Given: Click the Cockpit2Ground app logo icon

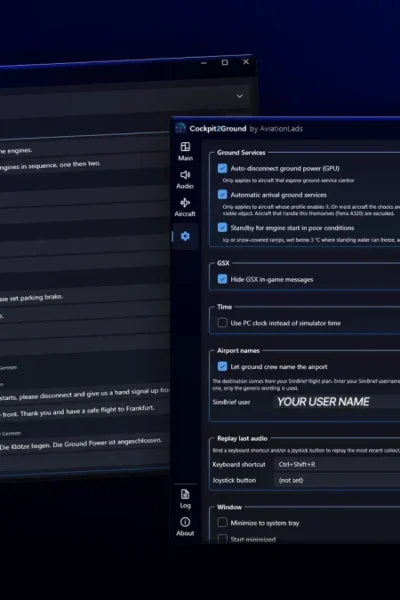Looking at the screenshot, I should tap(181, 128).
